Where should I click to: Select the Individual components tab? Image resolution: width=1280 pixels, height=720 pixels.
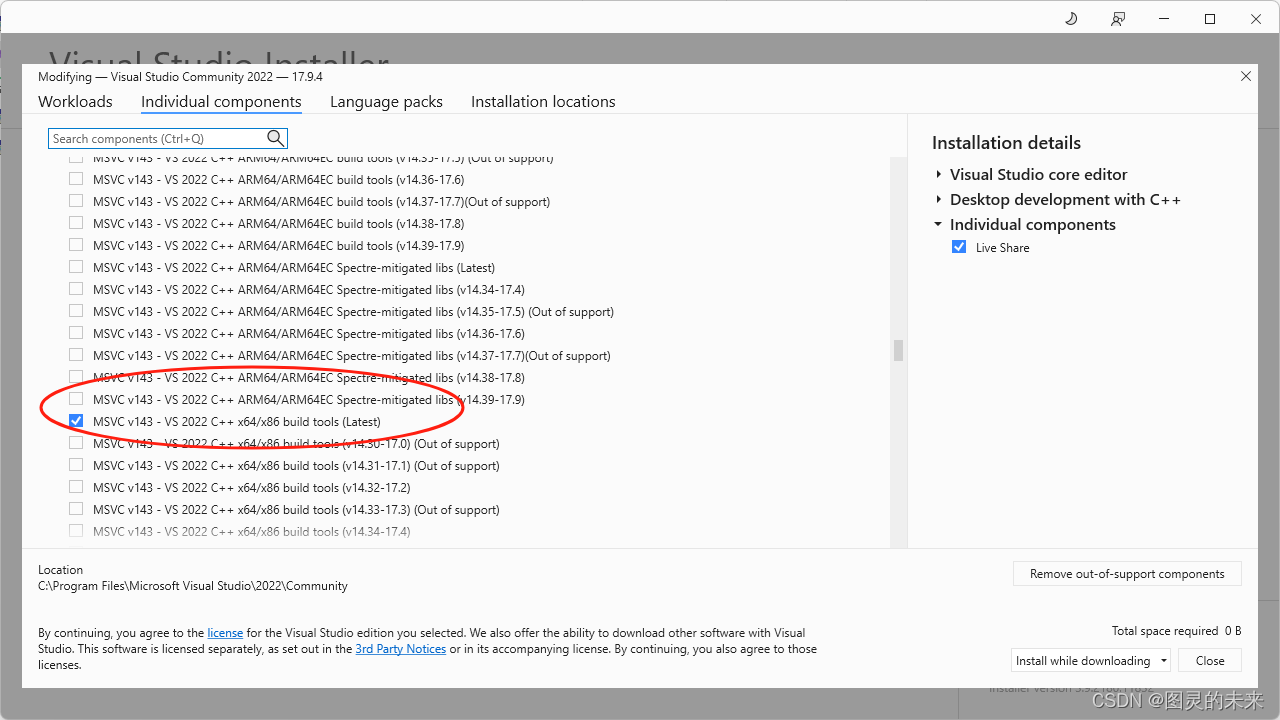221,101
